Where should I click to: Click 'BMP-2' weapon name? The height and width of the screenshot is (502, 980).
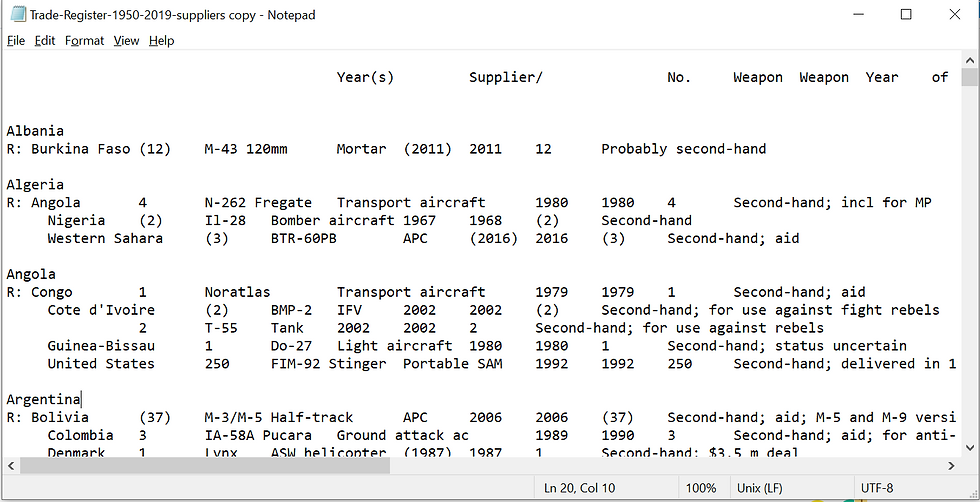point(291,310)
